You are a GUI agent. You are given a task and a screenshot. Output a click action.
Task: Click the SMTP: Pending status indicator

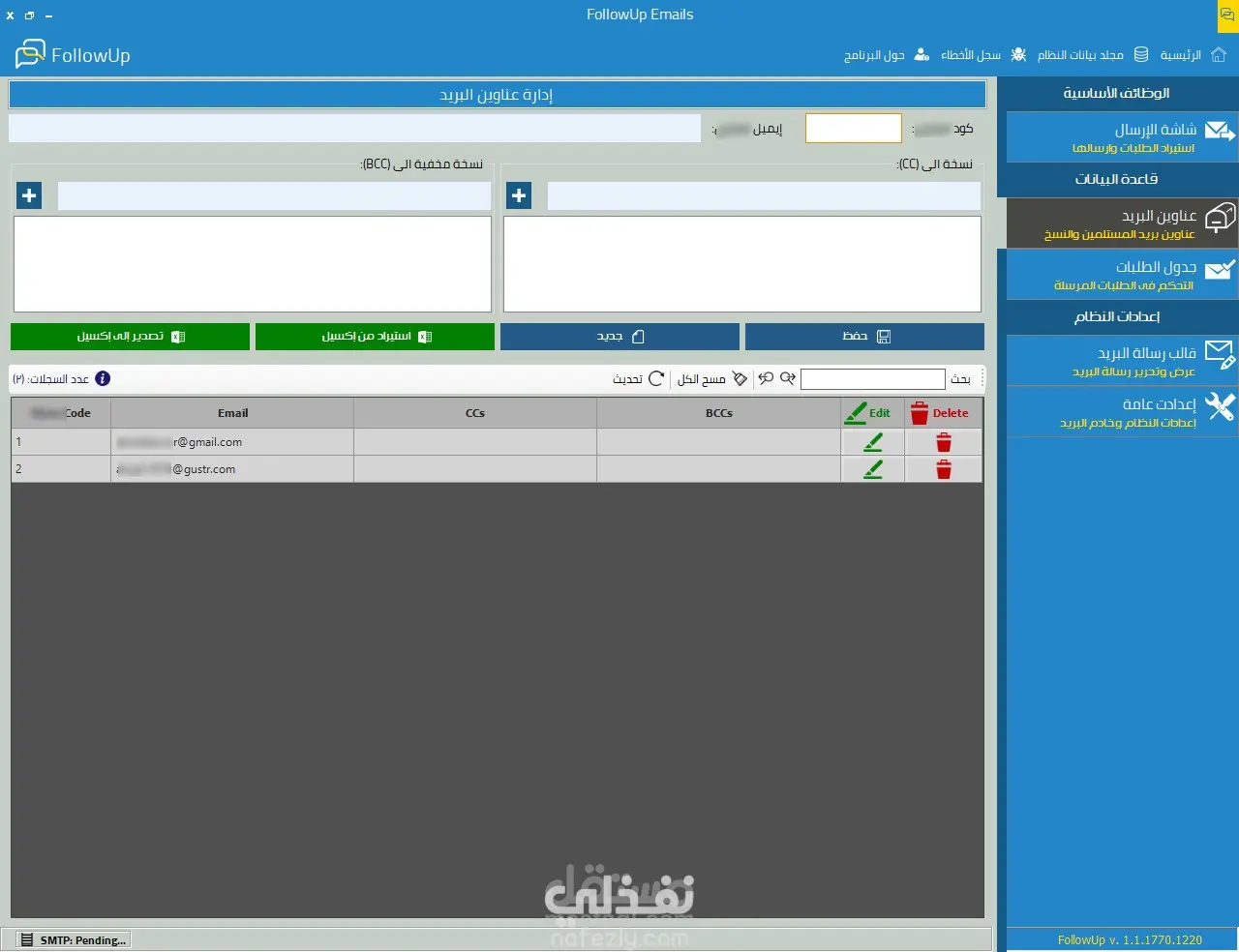click(75, 940)
